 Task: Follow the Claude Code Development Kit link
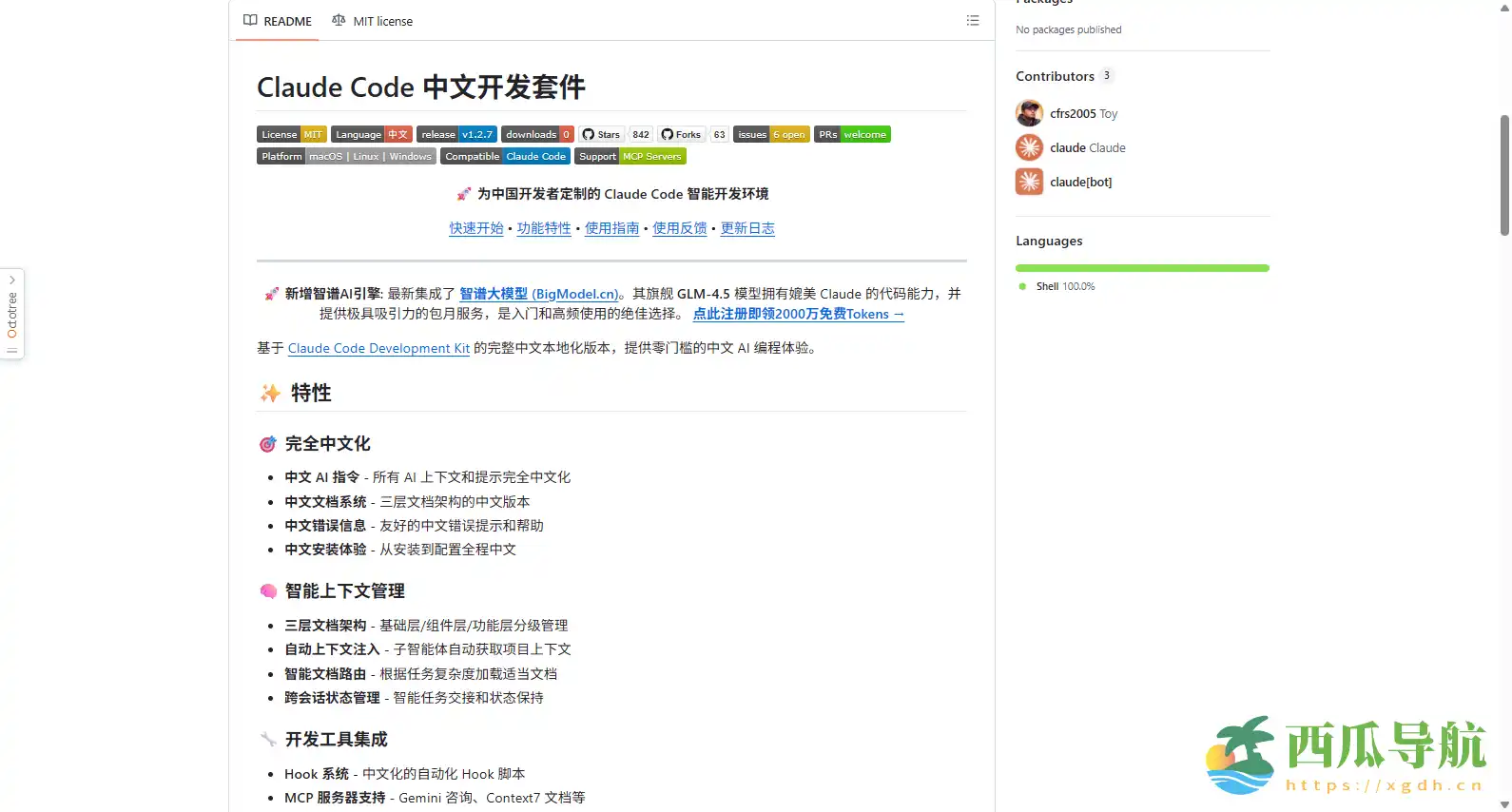[x=378, y=349]
